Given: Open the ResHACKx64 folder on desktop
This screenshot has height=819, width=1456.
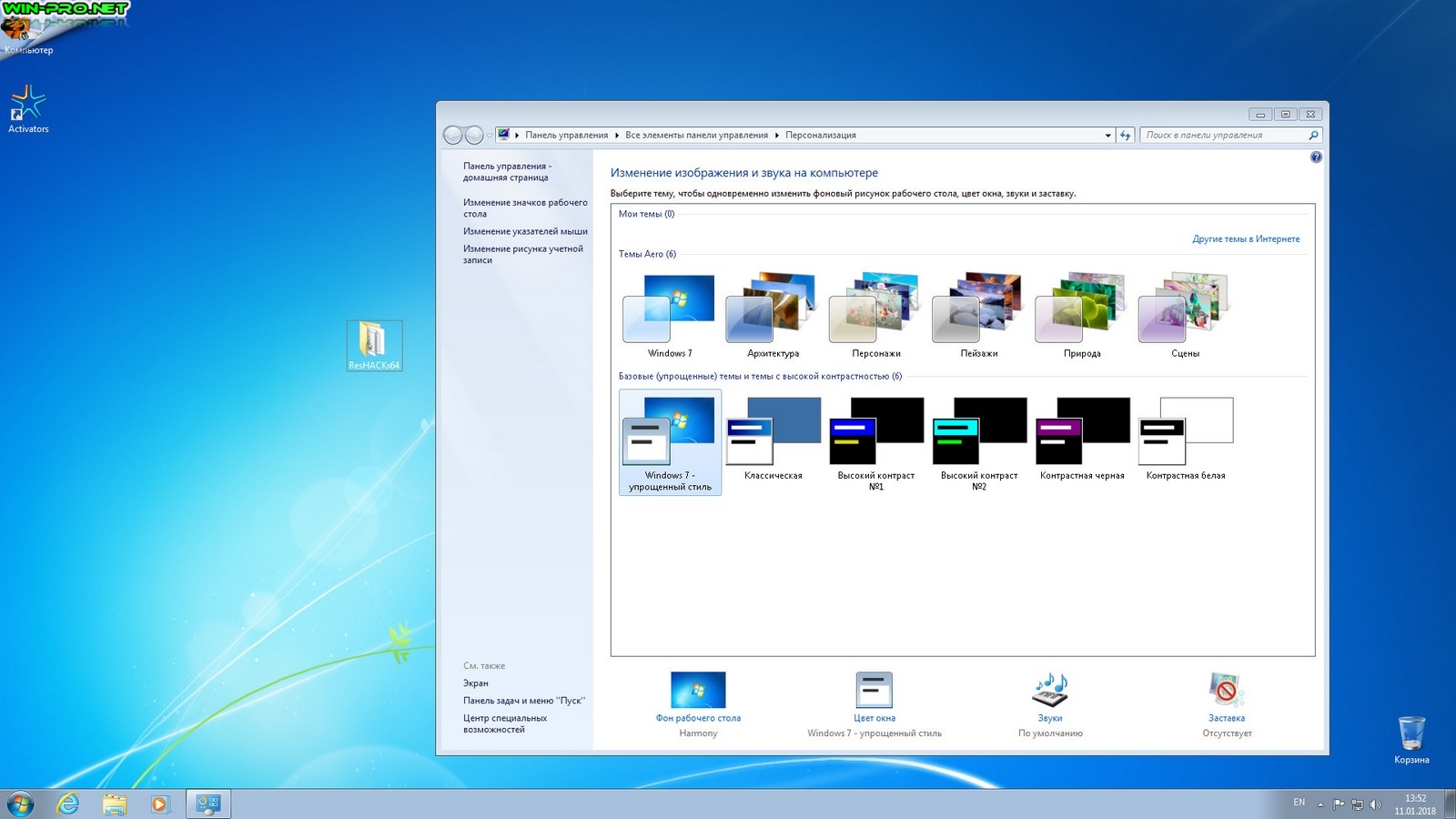Looking at the screenshot, I should coord(374,344).
